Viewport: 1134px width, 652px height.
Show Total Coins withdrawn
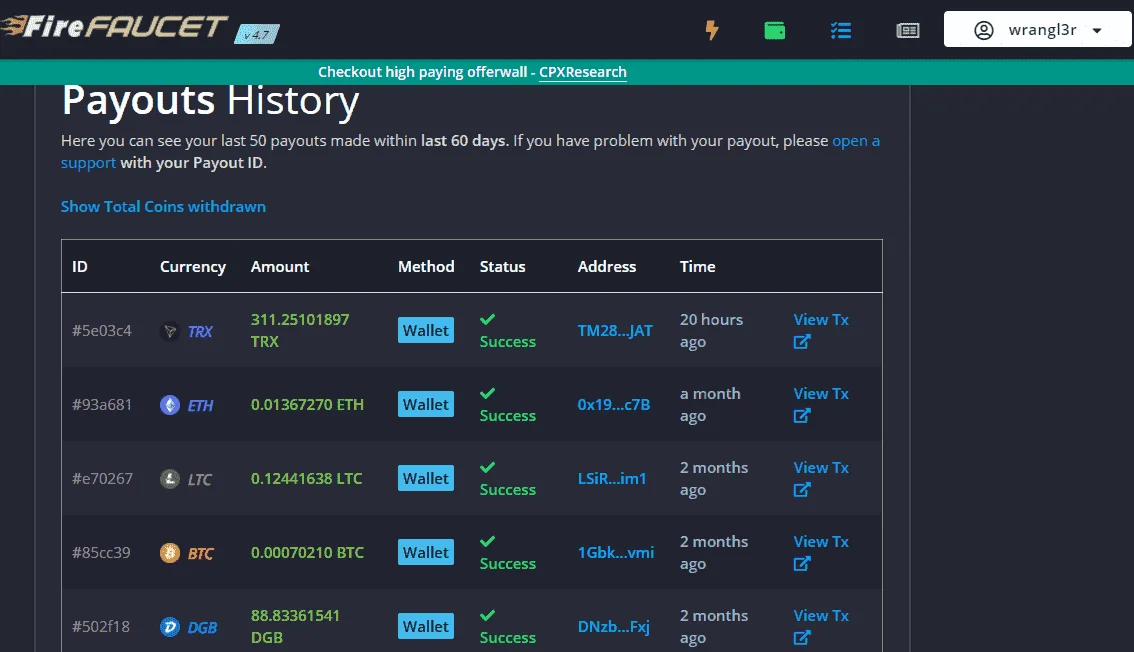point(163,207)
